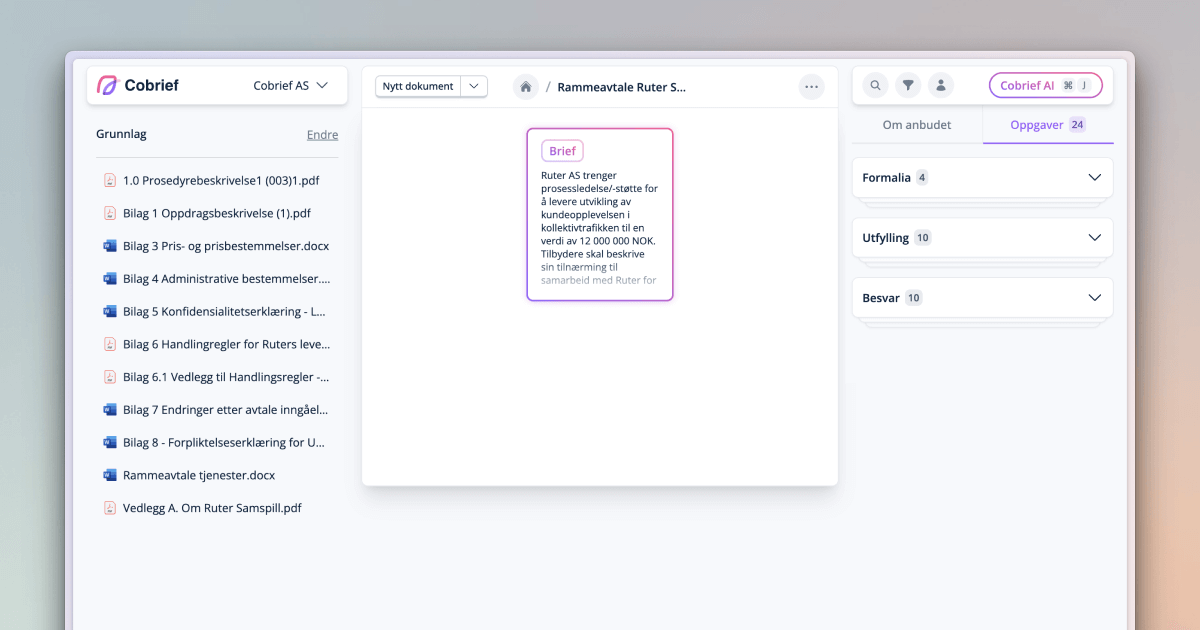Click the user profile icon
Screen dimensions: 1200x630
(940, 86)
